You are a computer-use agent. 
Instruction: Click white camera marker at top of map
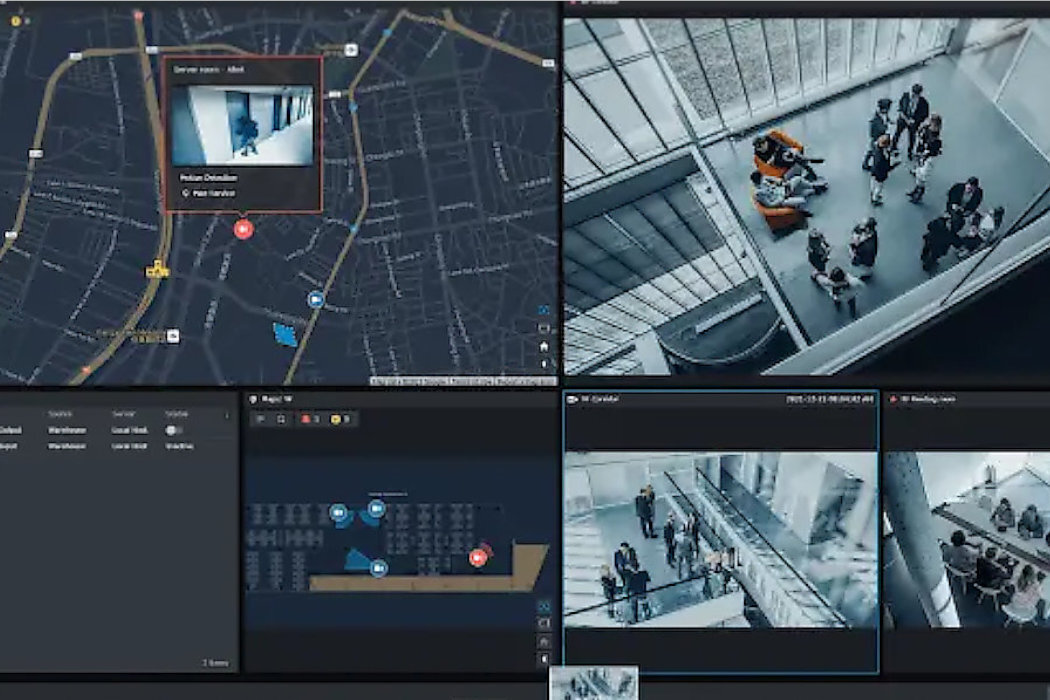tap(351, 49)
